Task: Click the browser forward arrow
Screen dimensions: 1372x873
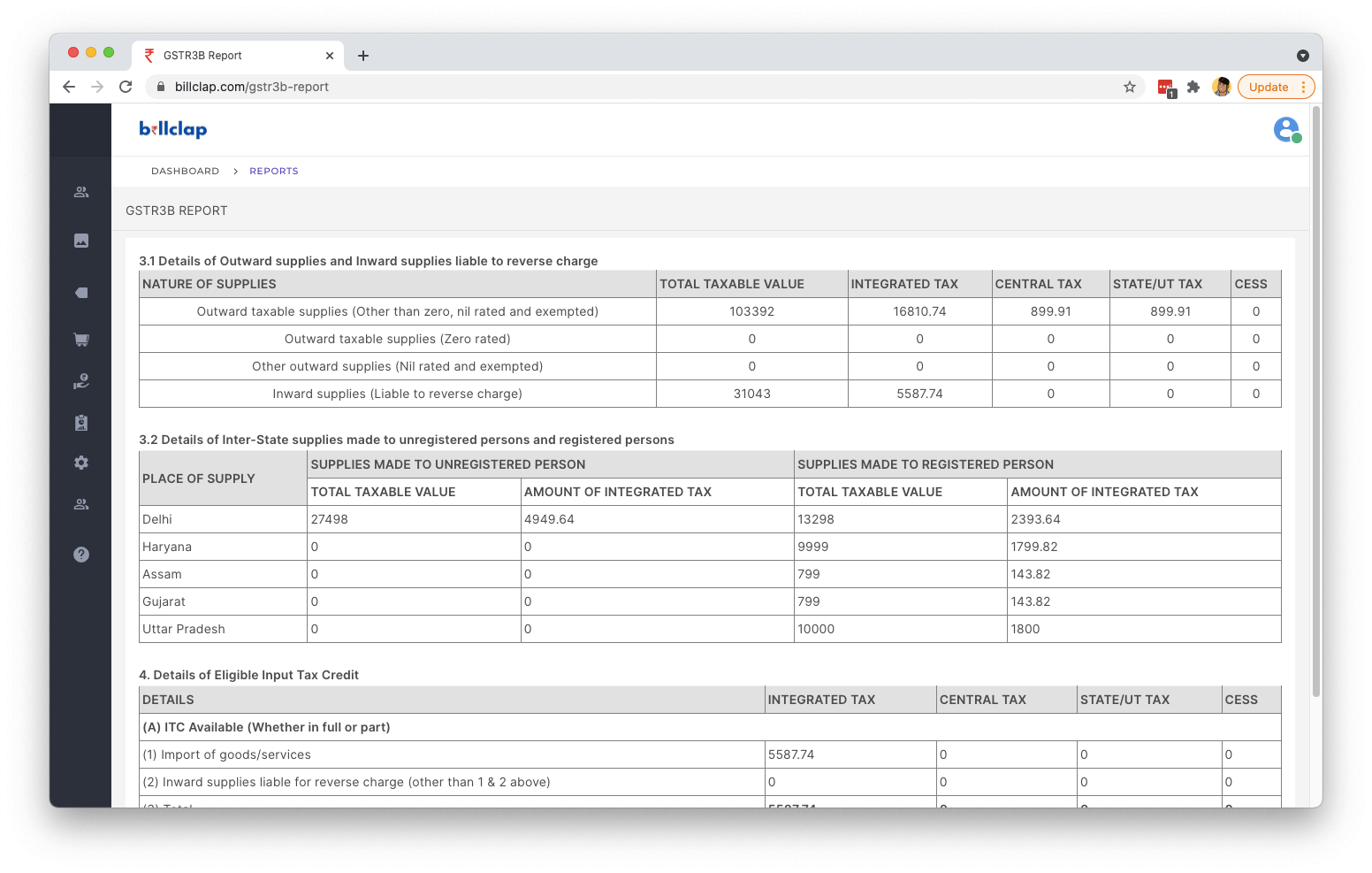Action: (97, 87)
